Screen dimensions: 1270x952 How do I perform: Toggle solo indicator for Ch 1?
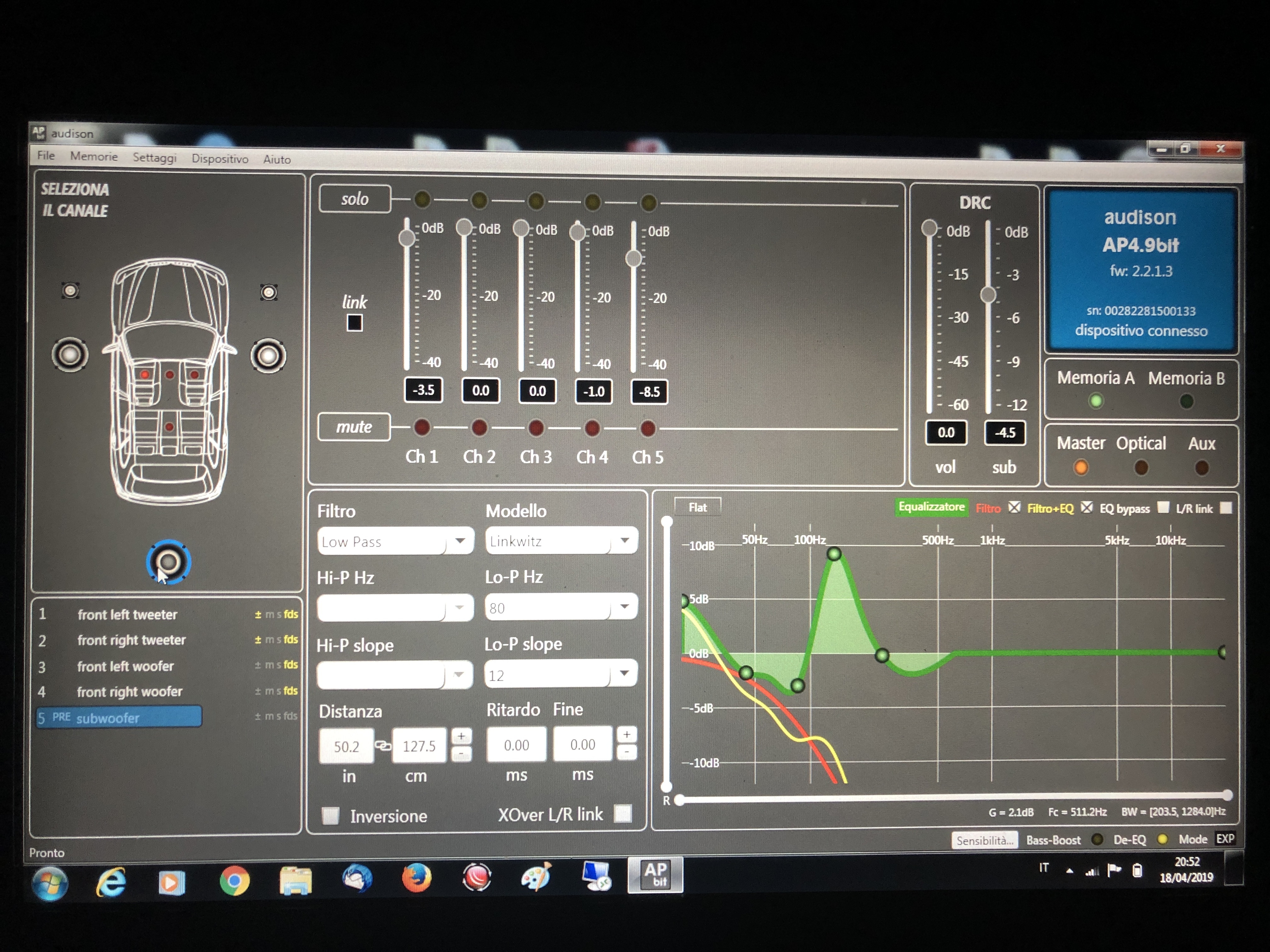coord(421,200)
